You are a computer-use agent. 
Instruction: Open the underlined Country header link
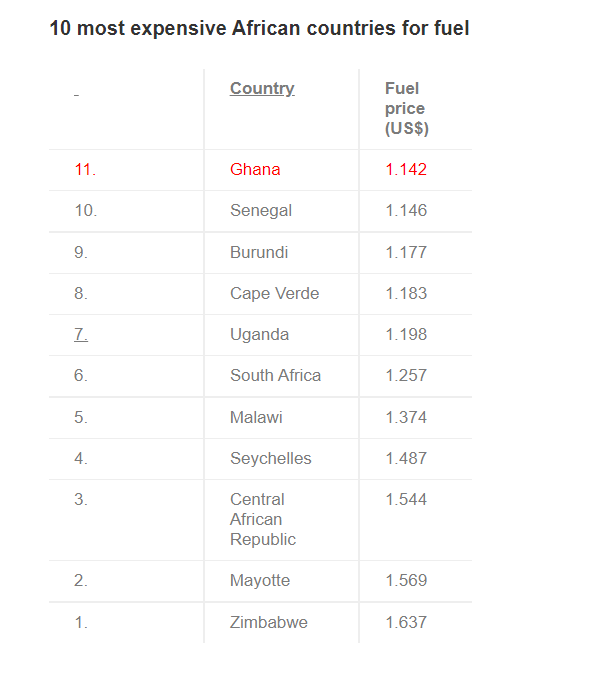(x=262, y=89)
